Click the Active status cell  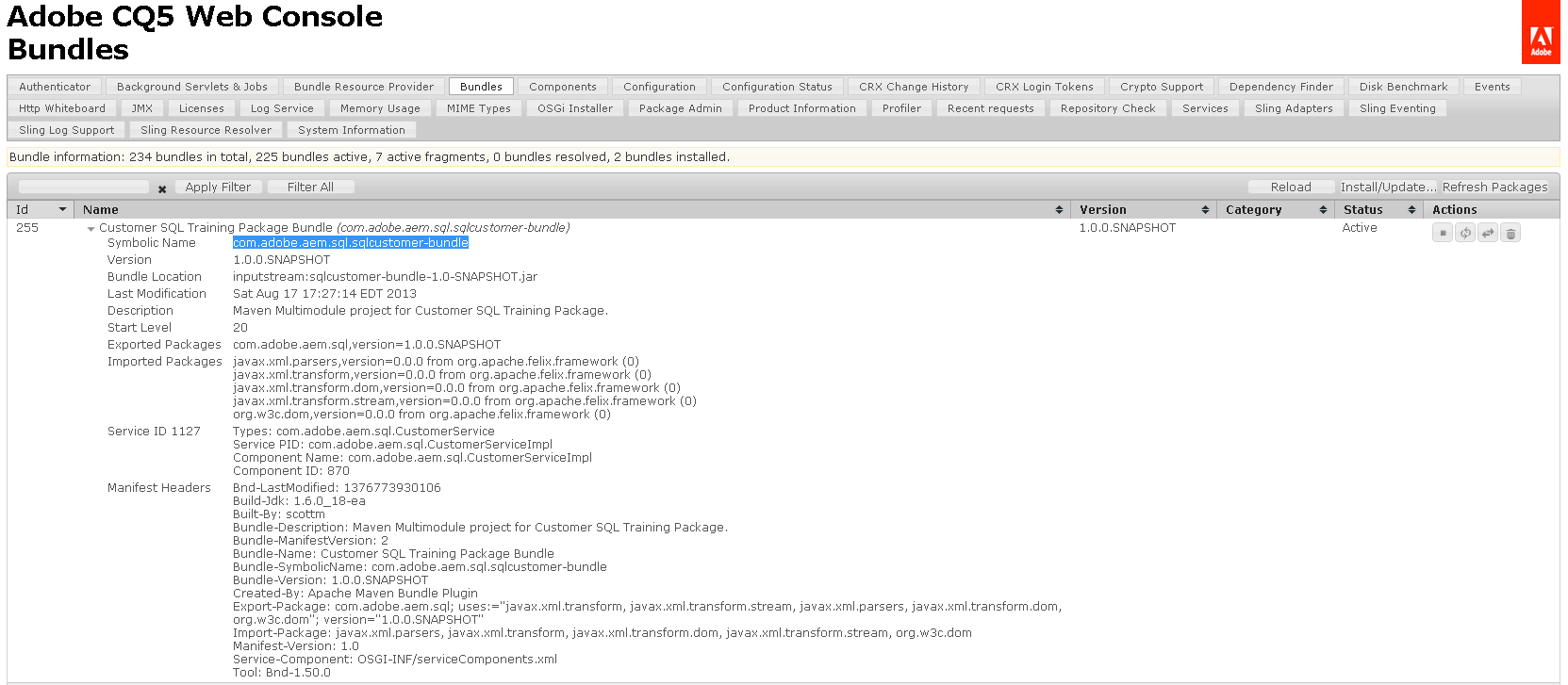point(1360,228)
